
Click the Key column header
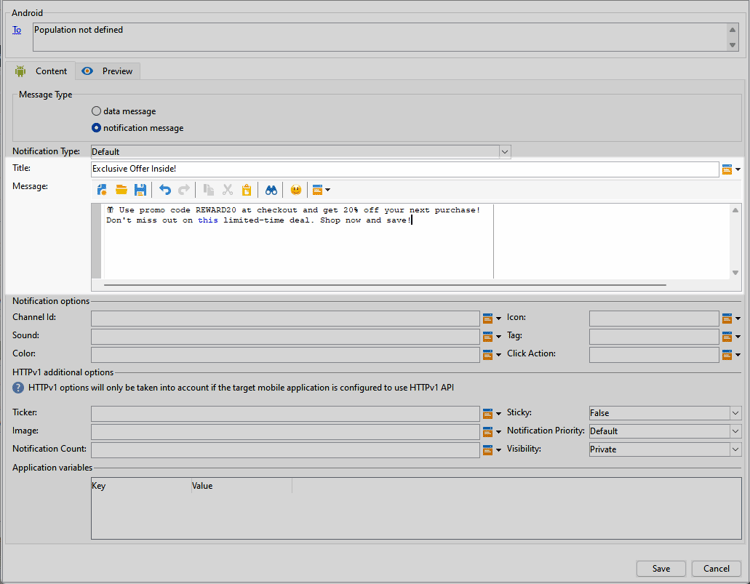(x=142, y=485)
